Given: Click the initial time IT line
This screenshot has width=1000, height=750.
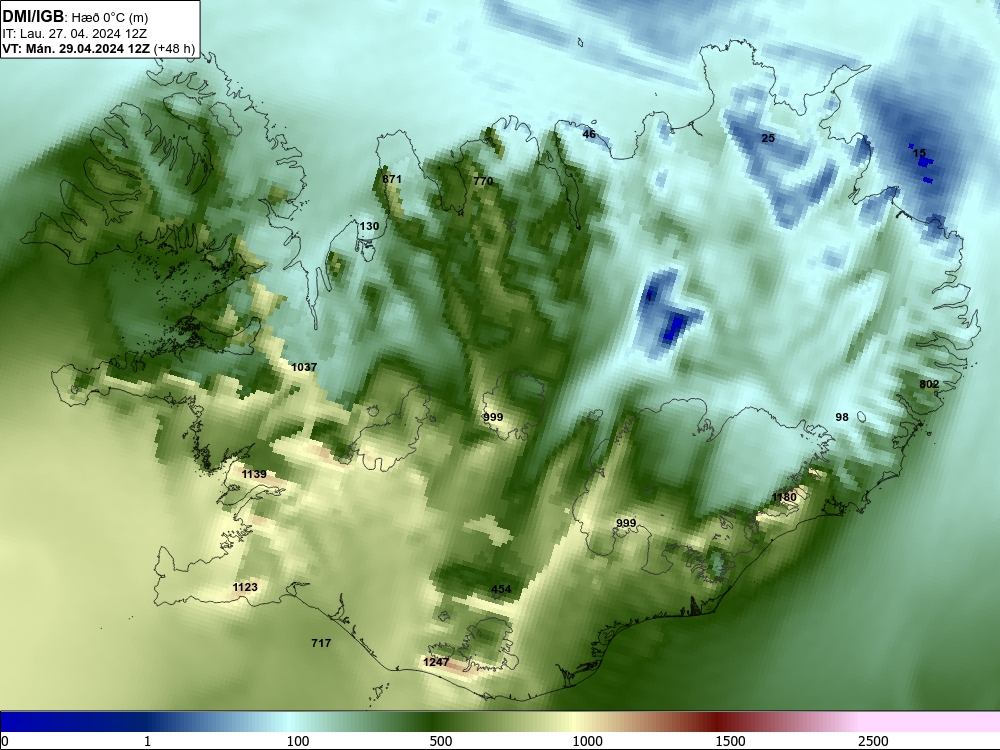Looking at the screenshot, I should (75, 34).
